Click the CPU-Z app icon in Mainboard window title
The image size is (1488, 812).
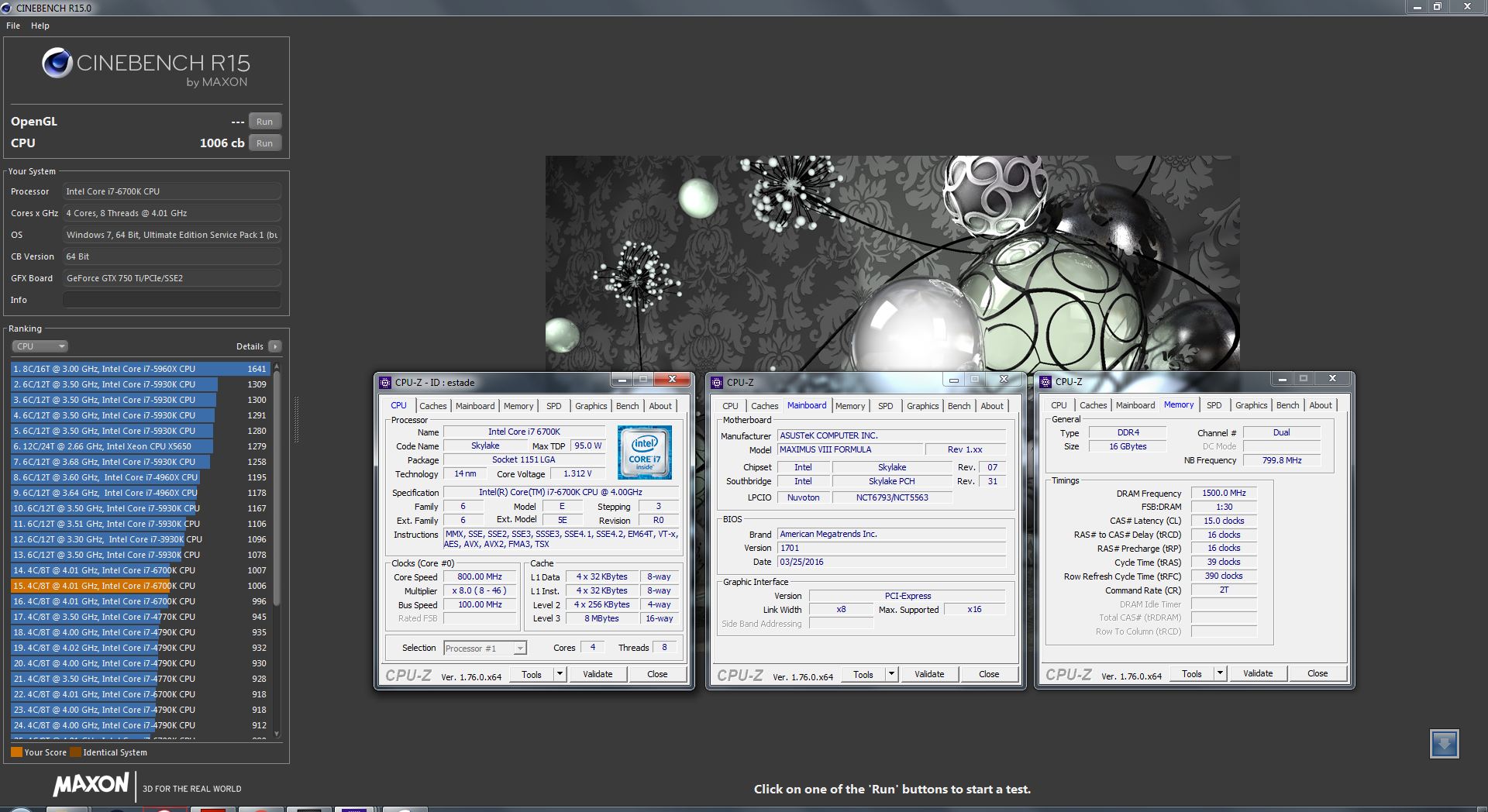pyautogui.click(x=717, y=383)
